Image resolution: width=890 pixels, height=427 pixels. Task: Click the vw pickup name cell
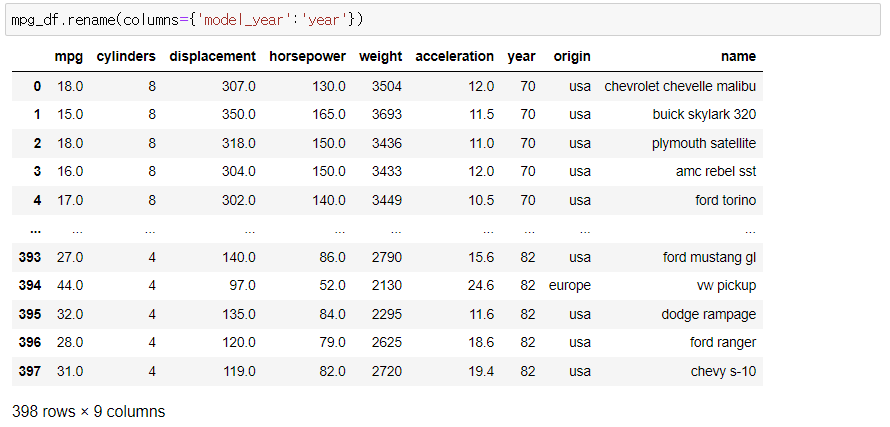tap(727, 286)
